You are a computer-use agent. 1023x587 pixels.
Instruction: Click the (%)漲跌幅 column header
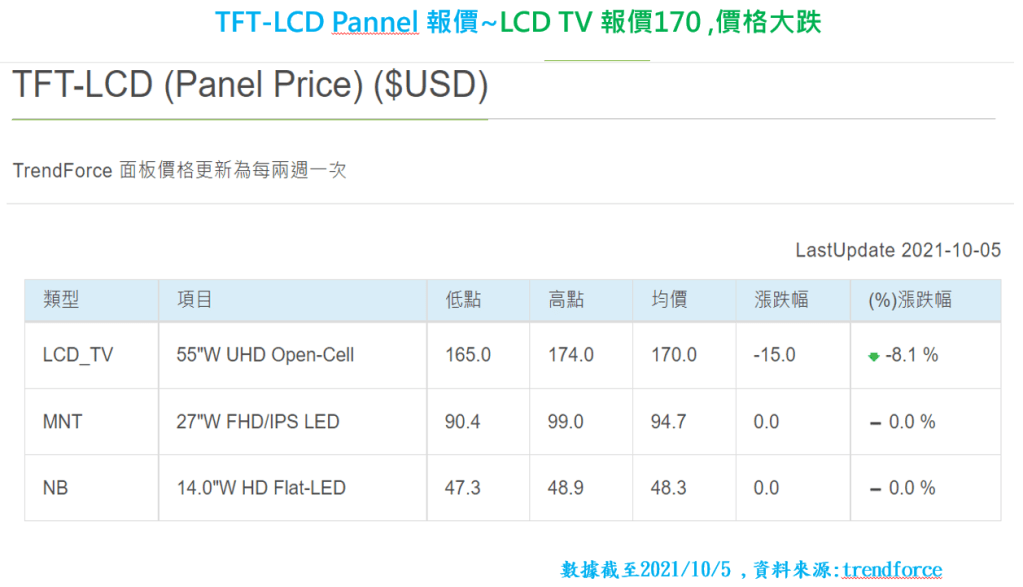click(x=909, y=300)
